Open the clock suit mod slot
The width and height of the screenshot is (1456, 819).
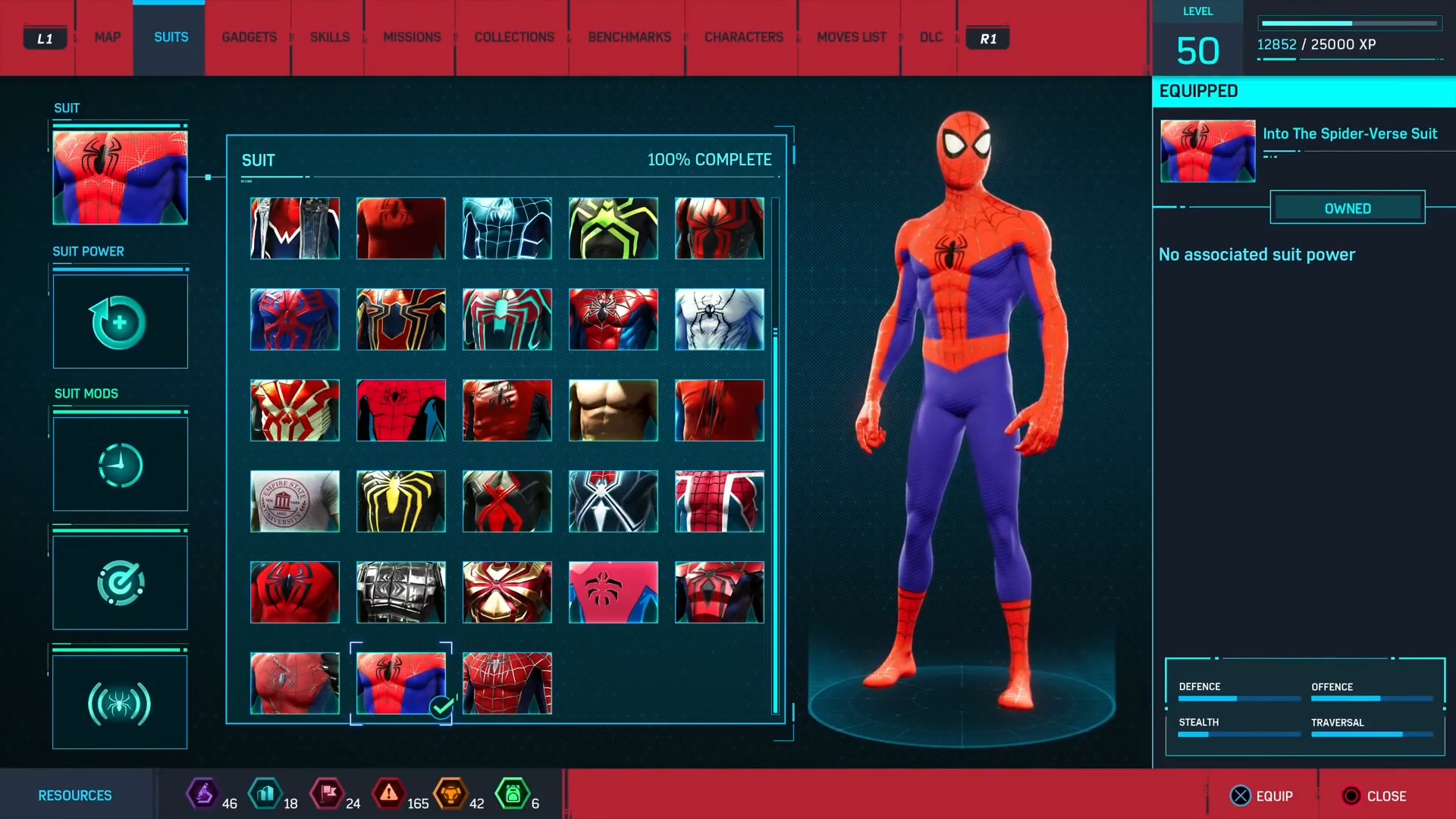coord(120,464)
